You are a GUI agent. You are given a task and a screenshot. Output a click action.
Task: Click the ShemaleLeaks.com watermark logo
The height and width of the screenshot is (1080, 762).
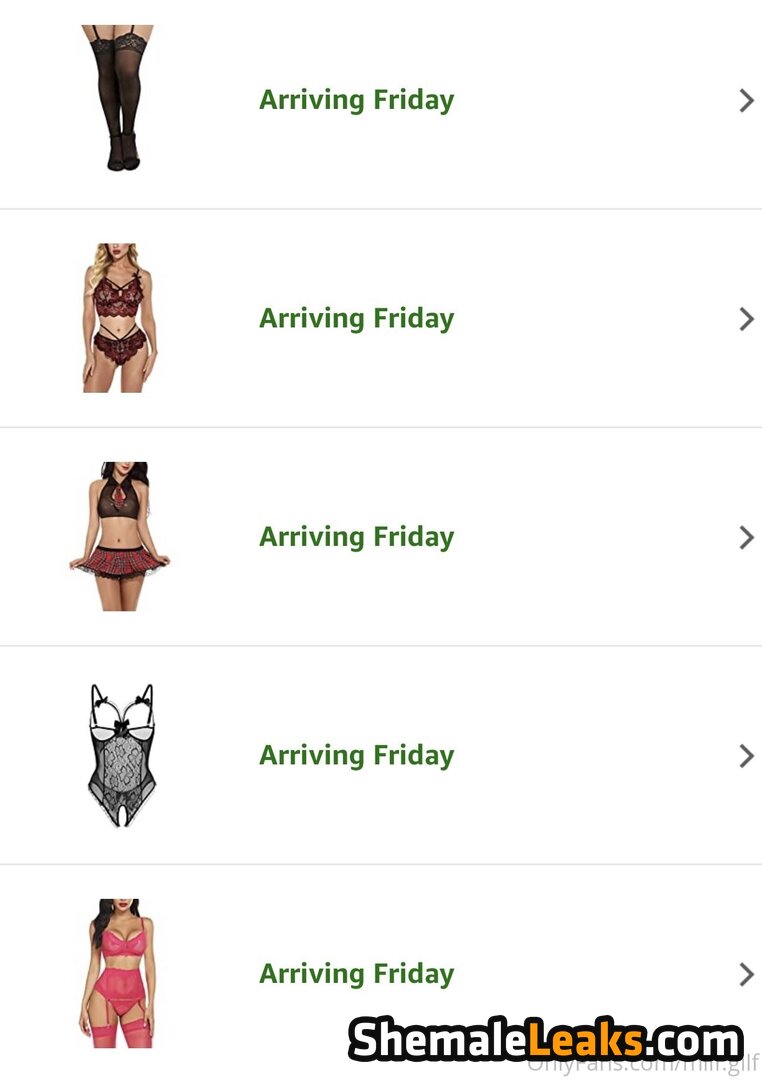click(x=546, y=1041)
